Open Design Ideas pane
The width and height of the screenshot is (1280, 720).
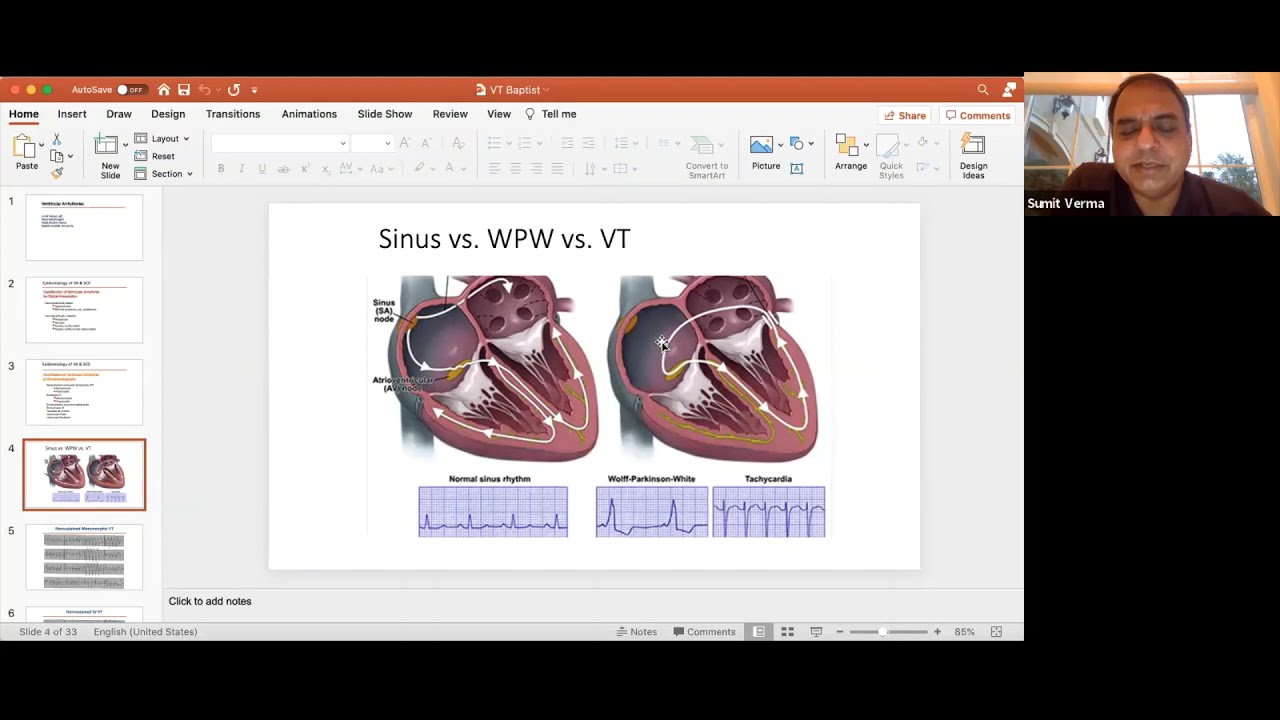pyautogui.click(x=973, y=157)
